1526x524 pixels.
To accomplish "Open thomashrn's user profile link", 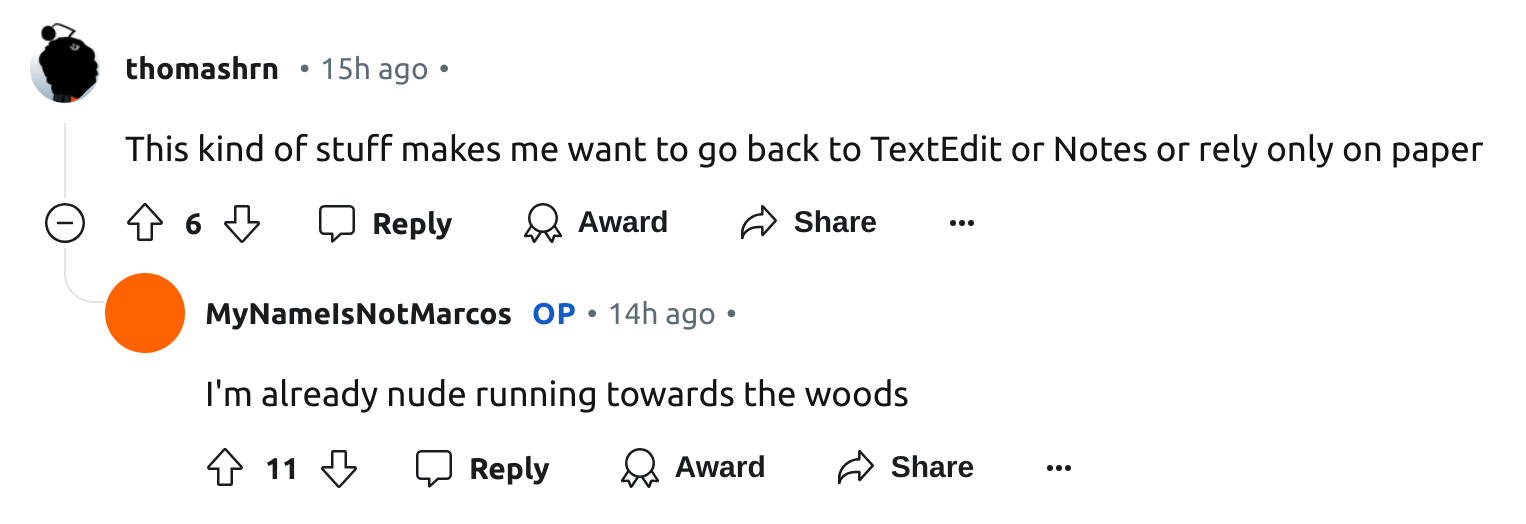I will point(202,70).
